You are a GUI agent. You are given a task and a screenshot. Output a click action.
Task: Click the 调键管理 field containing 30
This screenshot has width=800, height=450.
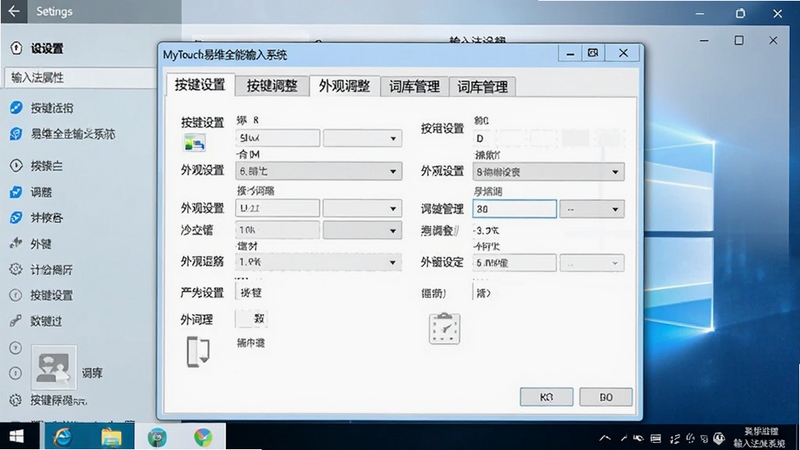[x=514, y=209]
